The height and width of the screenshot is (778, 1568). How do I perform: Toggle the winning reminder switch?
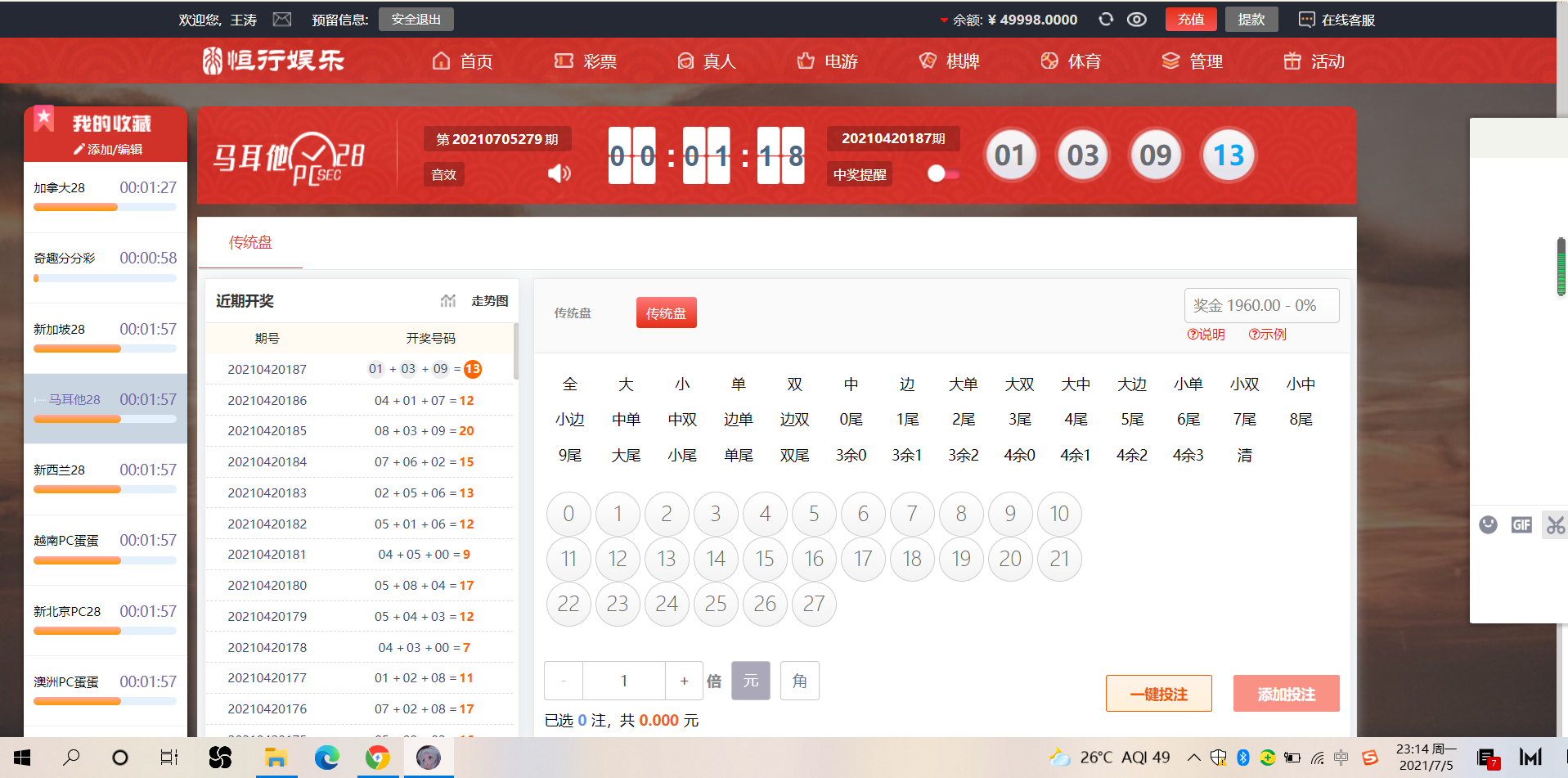pos(943,173)
